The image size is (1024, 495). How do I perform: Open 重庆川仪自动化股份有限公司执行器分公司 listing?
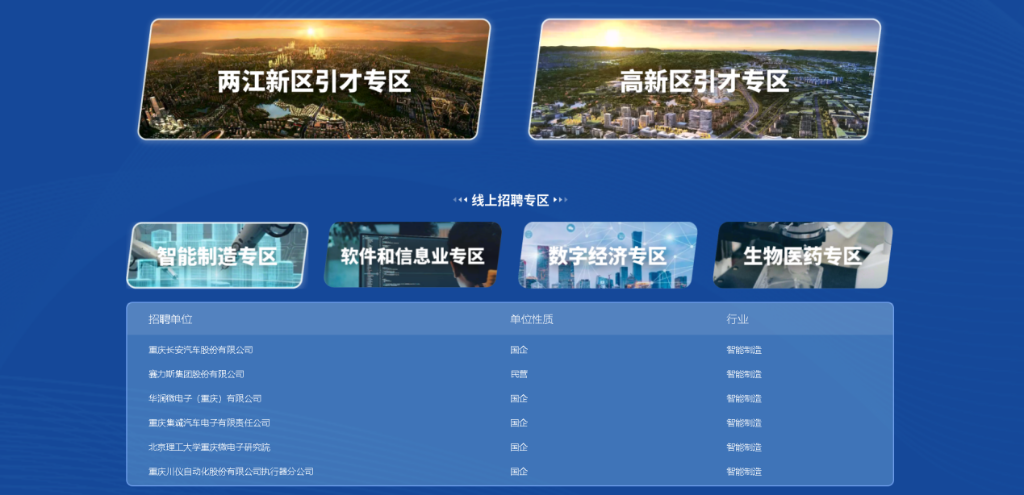[x=230, y=471]
